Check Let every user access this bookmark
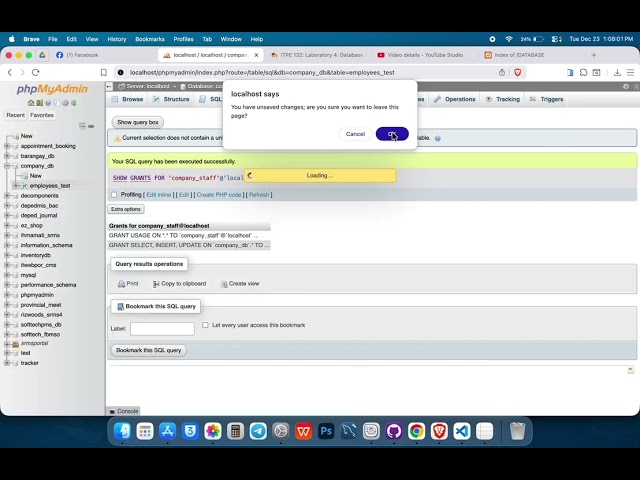Viewport: 640px width, 480px height. tap(205, 325)
